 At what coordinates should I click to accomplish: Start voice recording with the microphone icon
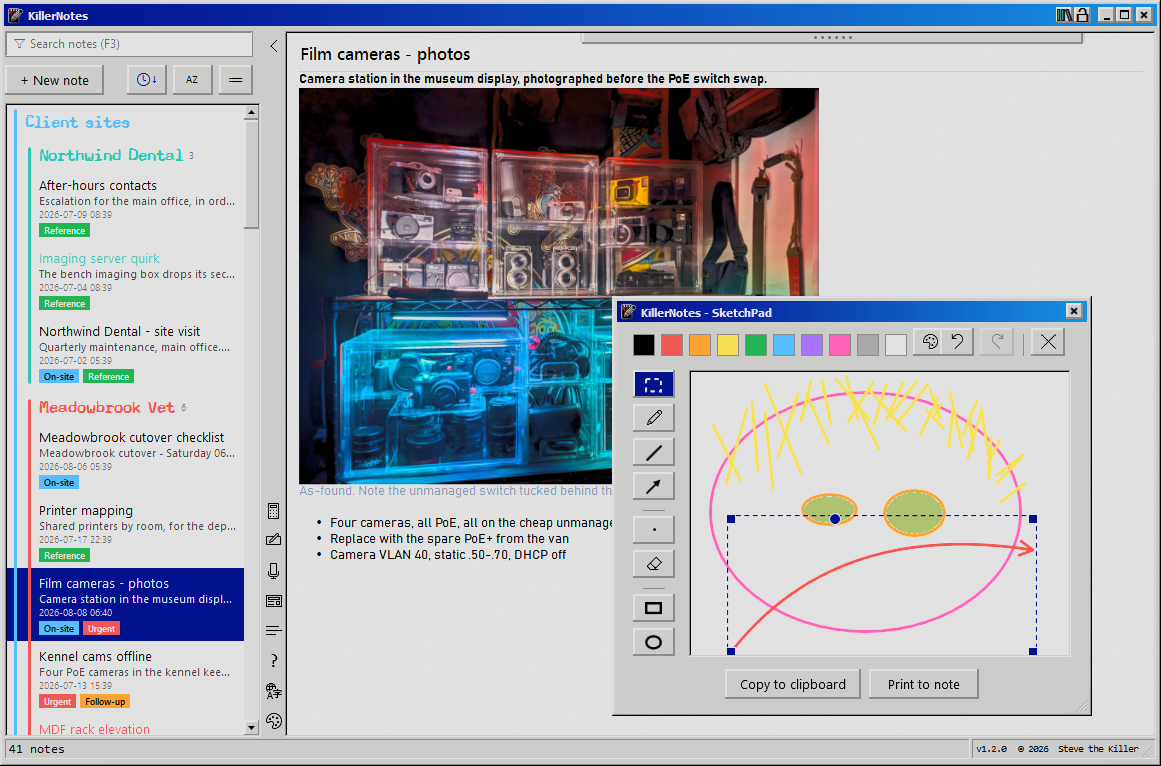tap(273, 571)
